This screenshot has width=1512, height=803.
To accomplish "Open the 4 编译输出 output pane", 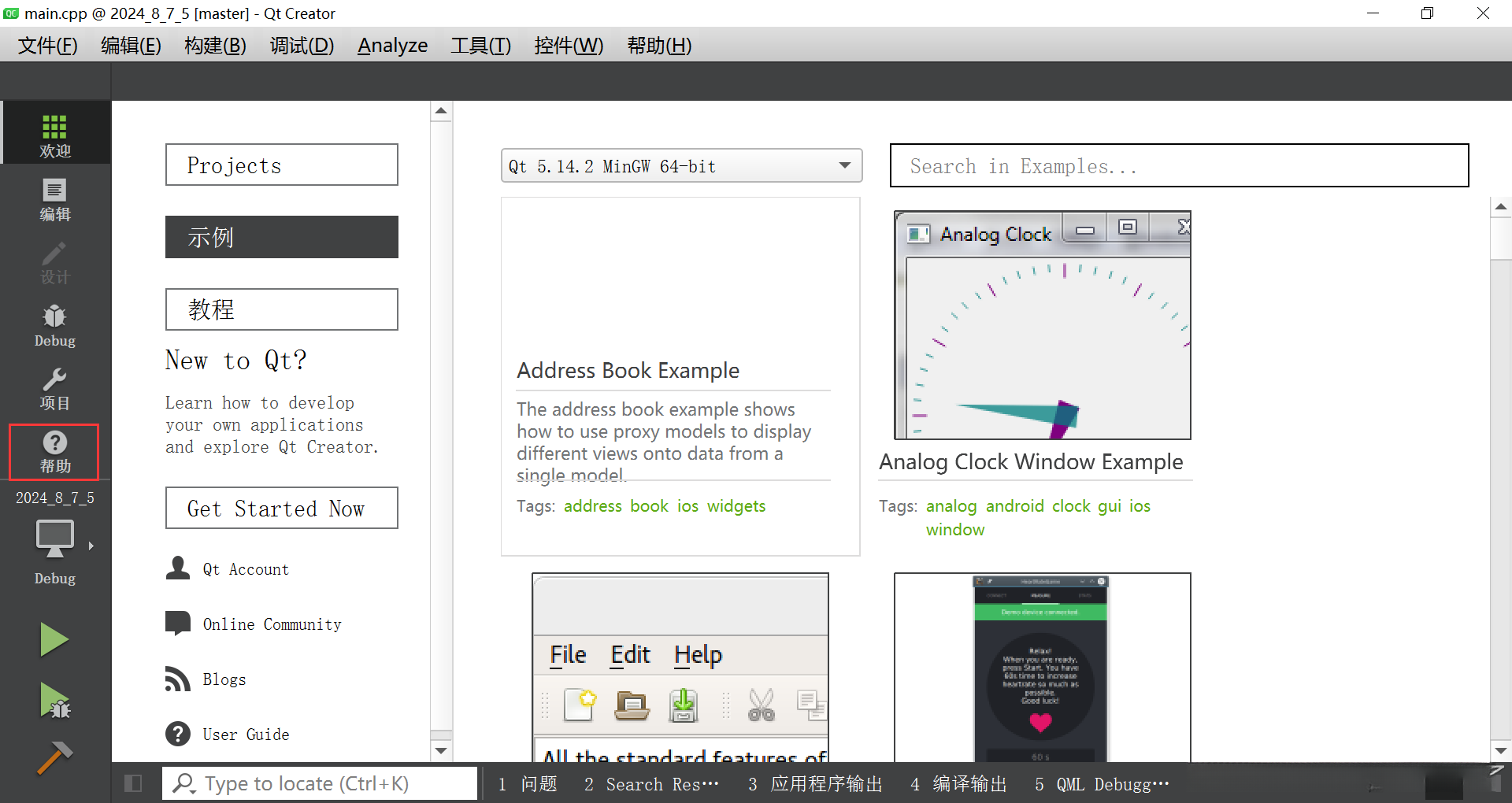I will point(959,784).
